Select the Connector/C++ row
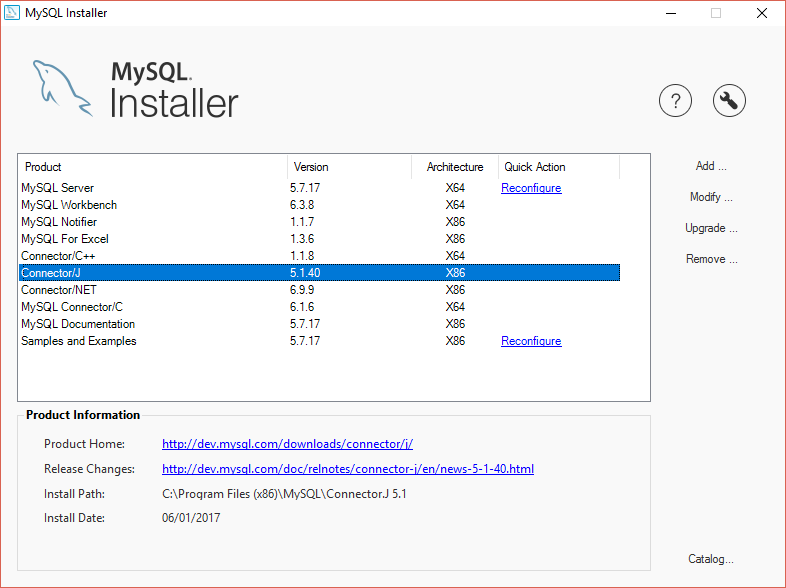Image resolution: width=786 pixels, height=588 pixels. click(319, 256)
